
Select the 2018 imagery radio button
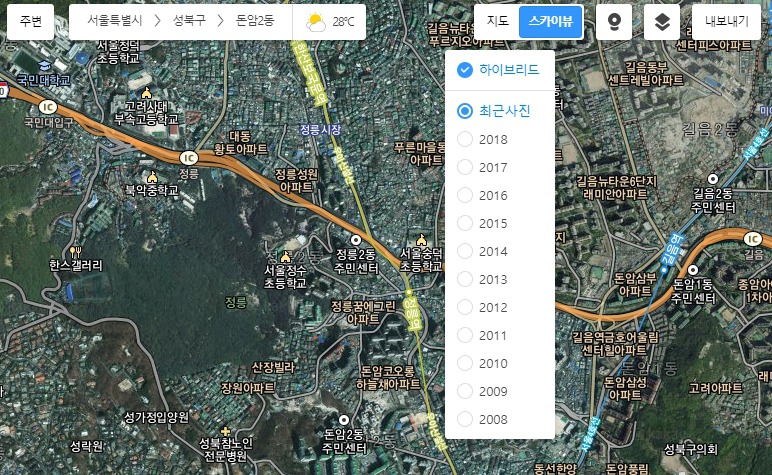465,139
